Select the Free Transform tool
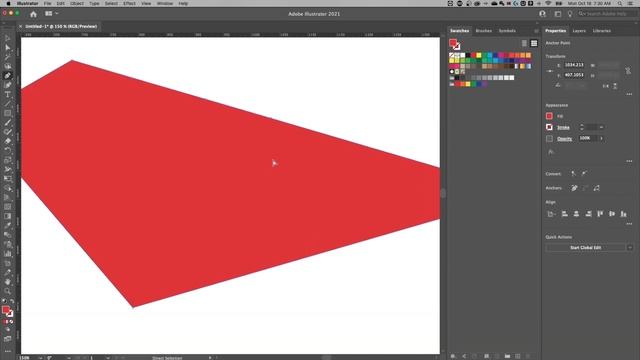640x360 pixels. click(x=7, y=179)
